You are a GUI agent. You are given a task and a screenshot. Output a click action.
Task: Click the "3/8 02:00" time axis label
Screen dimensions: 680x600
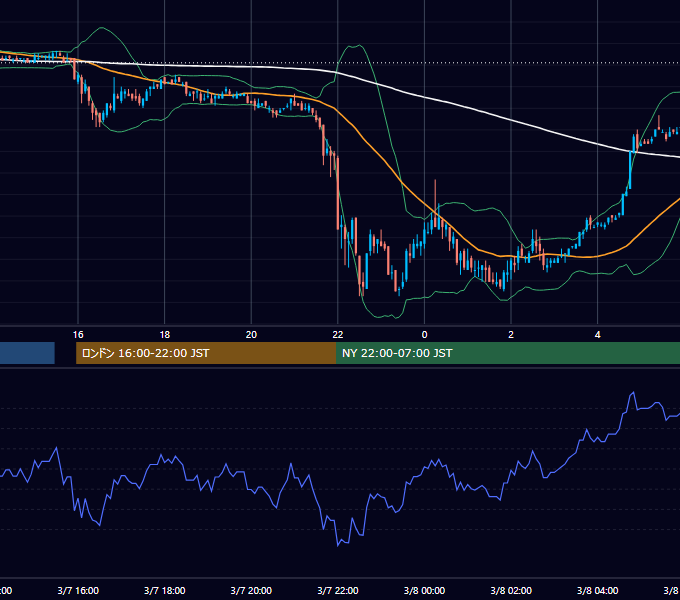tap(511, 590)
